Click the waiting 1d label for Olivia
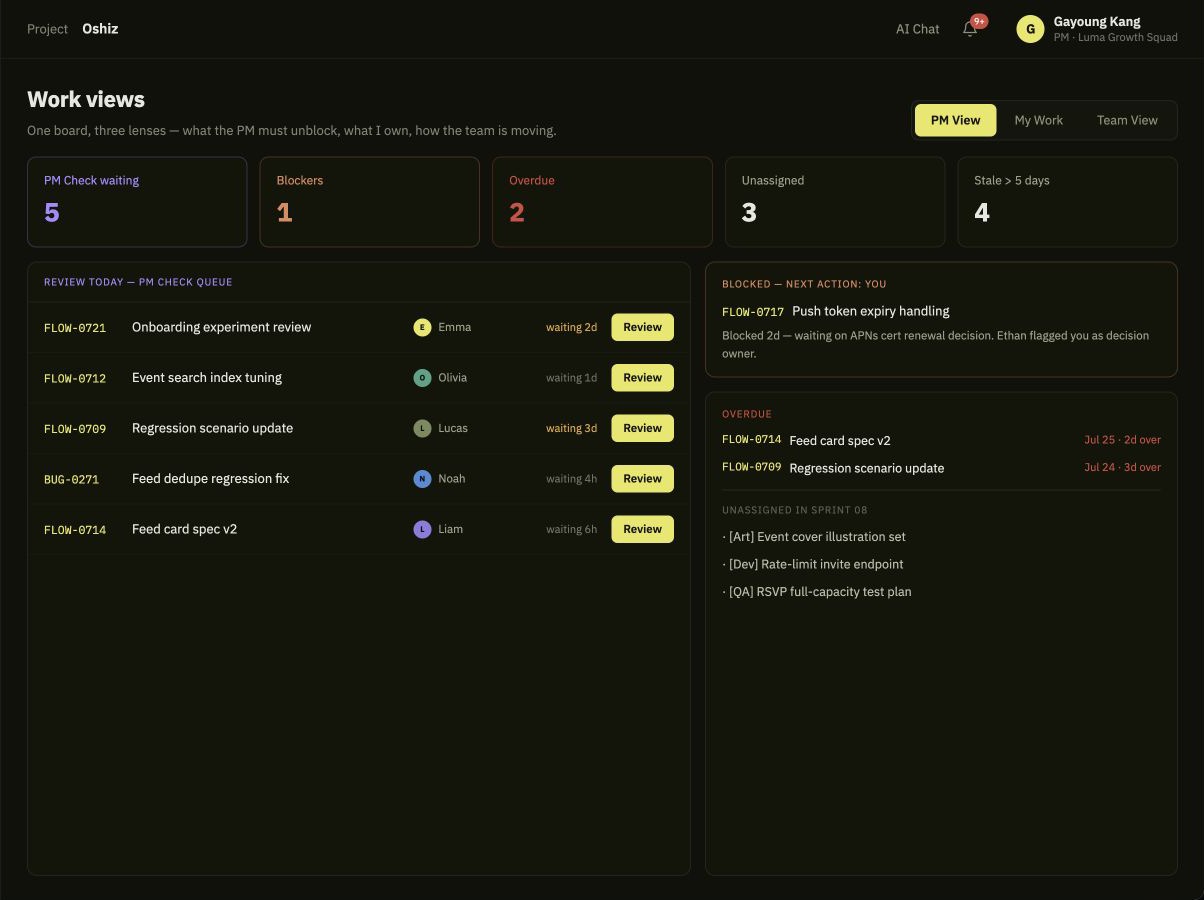This screenshot has width=1204, height=900. point(571,378)
